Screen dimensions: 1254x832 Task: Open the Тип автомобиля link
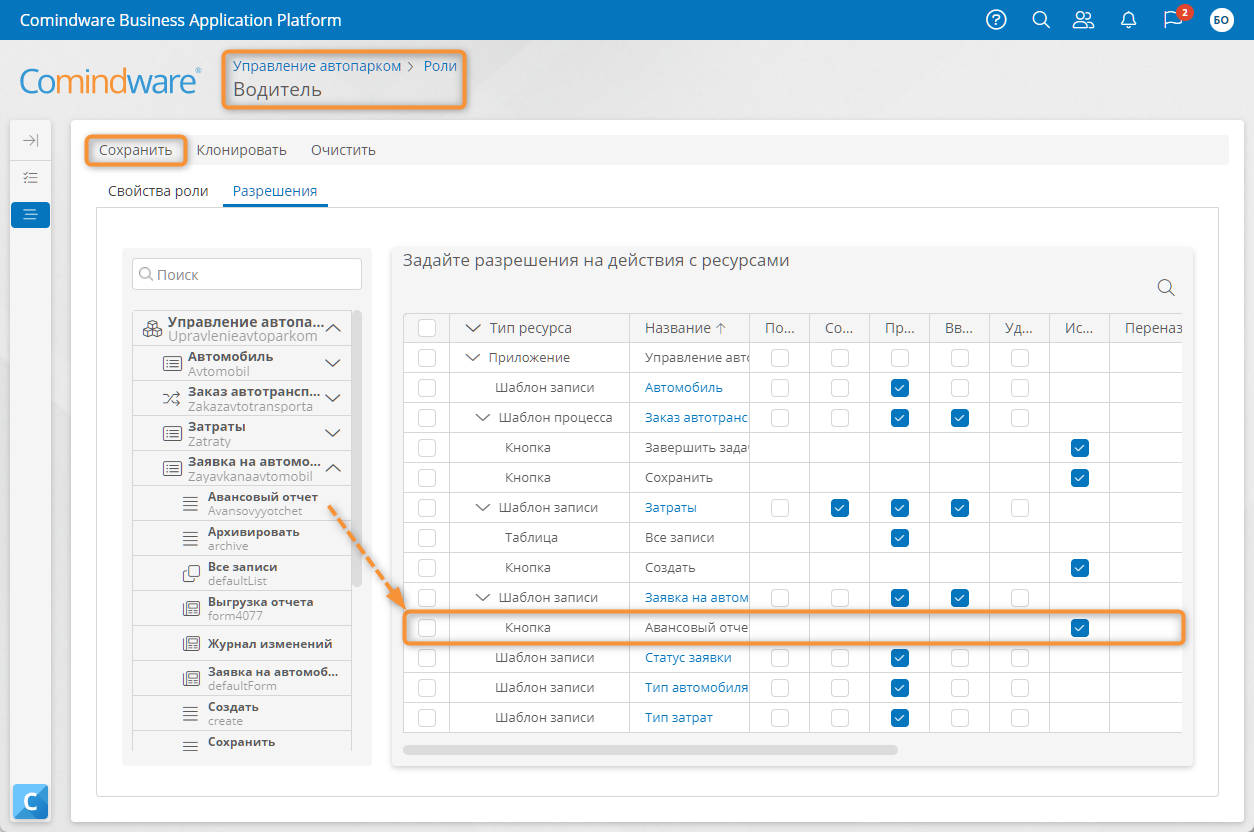[x=697, y=688]
